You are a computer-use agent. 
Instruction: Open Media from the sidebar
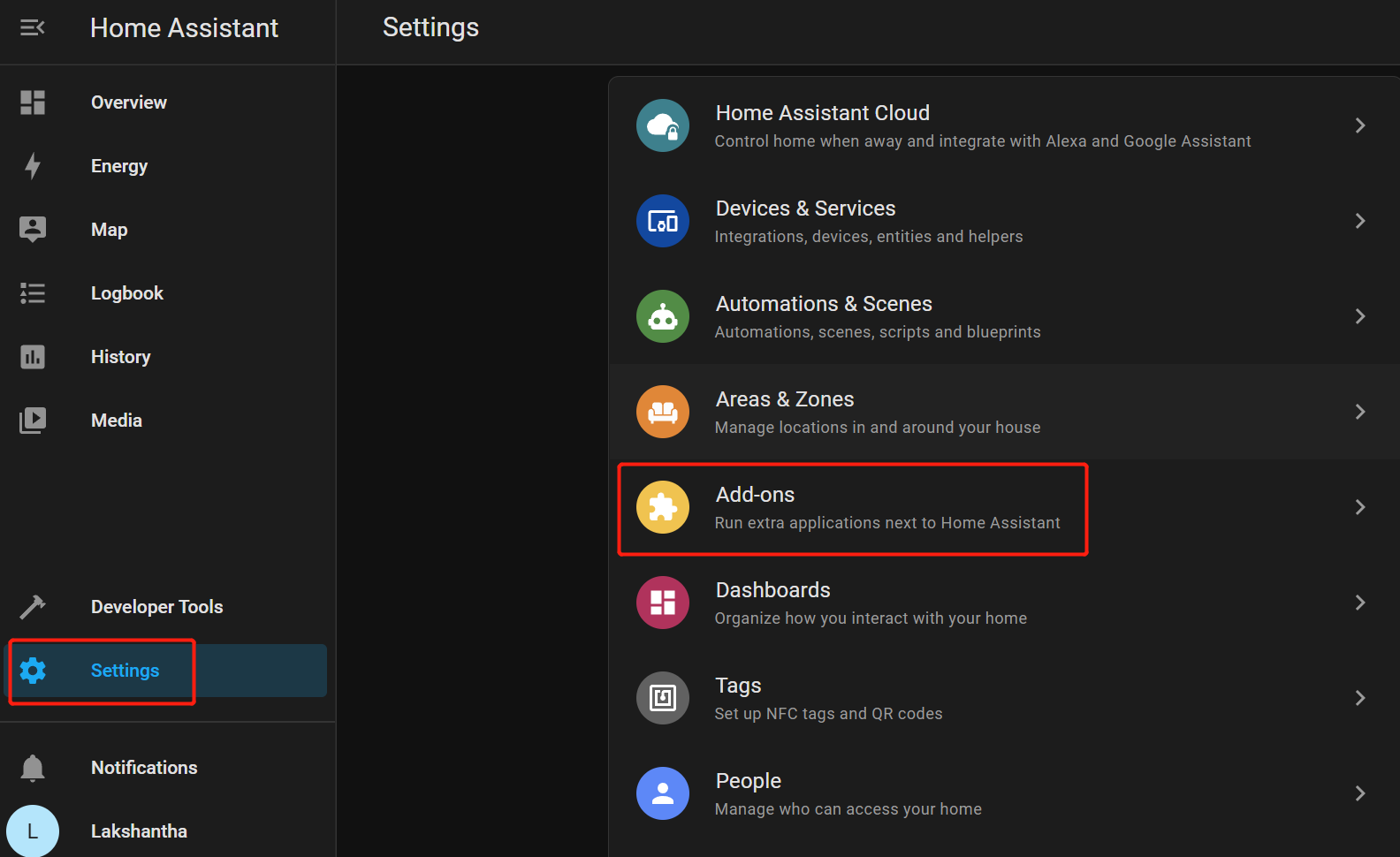point(117,421)
